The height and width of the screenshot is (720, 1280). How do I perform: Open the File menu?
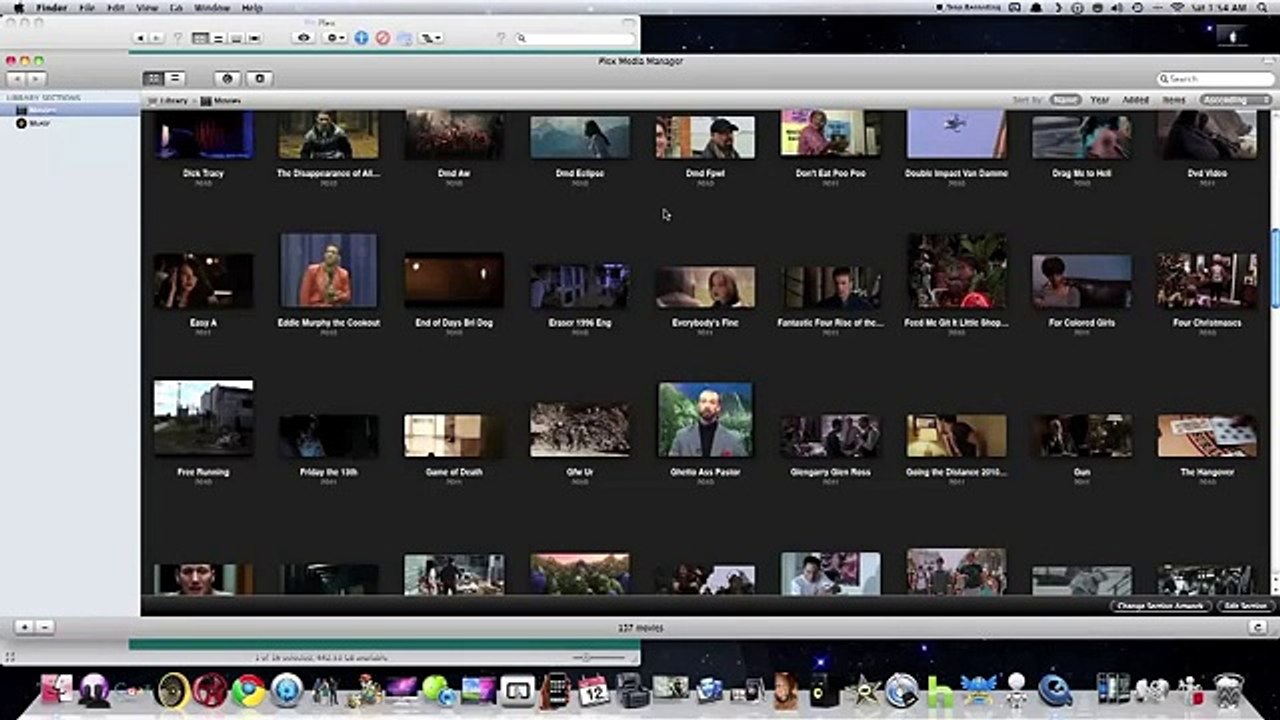[88, 7]
